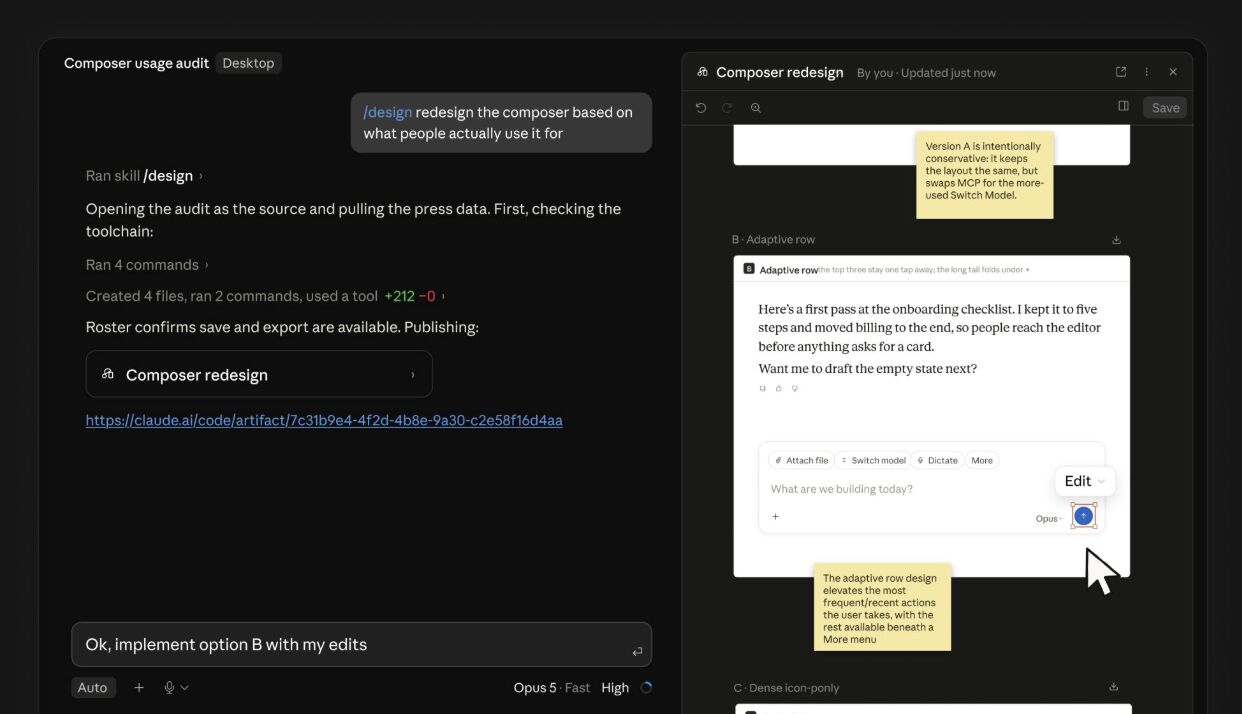Image resolution: width=1242 pixels, height=714 pixels.
Task: Click the prompt field with option B text
Action: (x=361, y=644)
